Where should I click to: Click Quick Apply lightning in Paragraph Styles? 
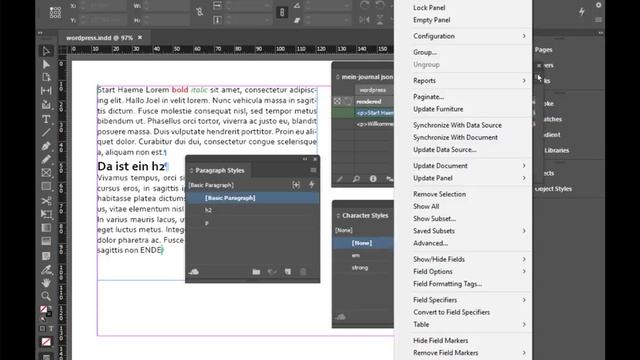[311, 184]
